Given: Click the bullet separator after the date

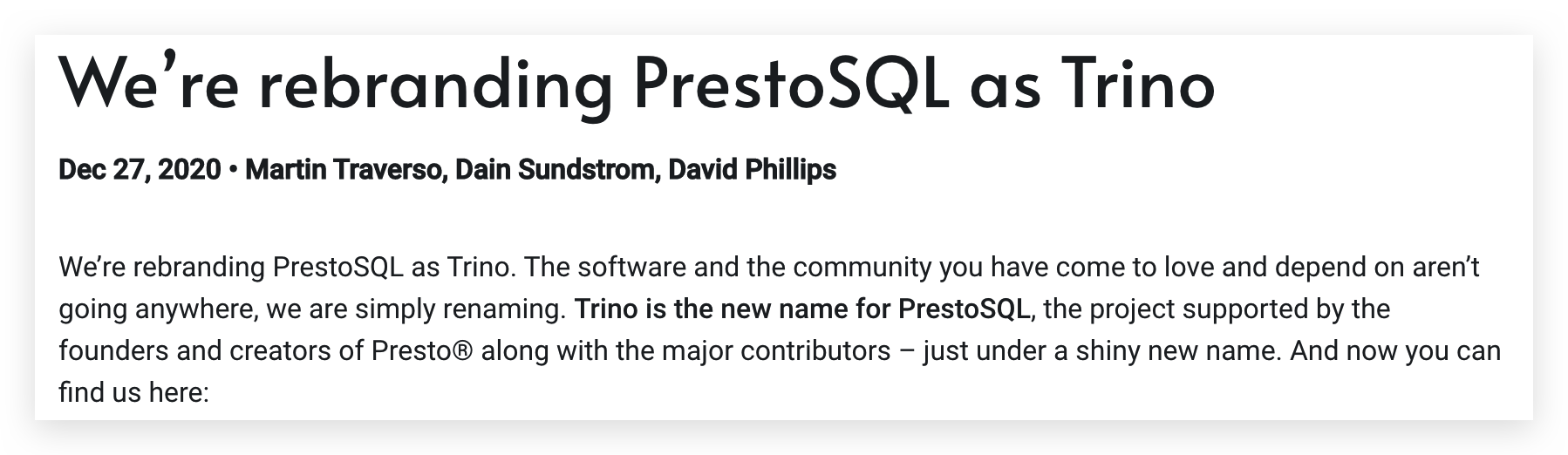Looking at the screenshot, I should point(233,169).
